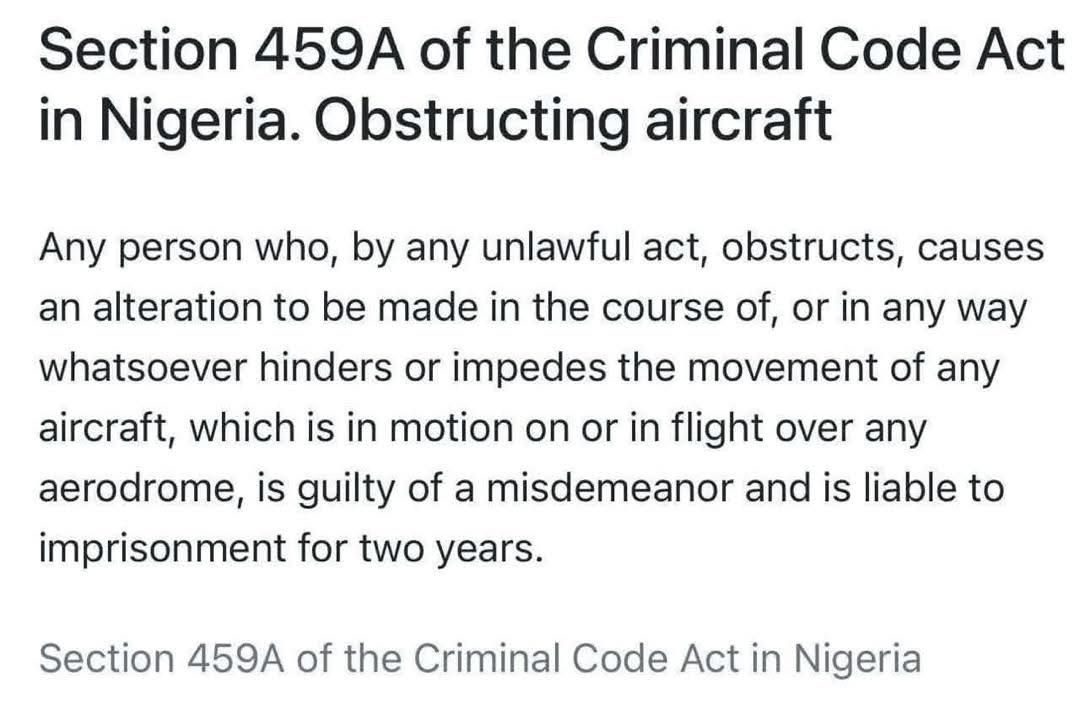Click the word whatsoever in the paragraph
The width and height of the screenshot is (1080, 714).
click(x=143, y=368)
